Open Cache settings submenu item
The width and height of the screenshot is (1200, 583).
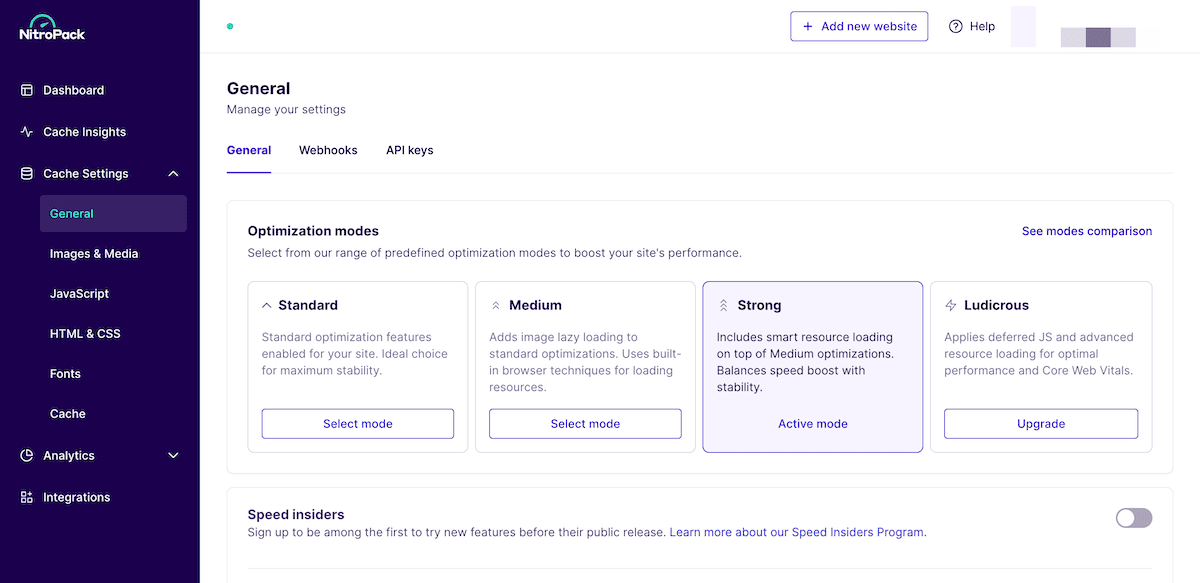[68, 414]
